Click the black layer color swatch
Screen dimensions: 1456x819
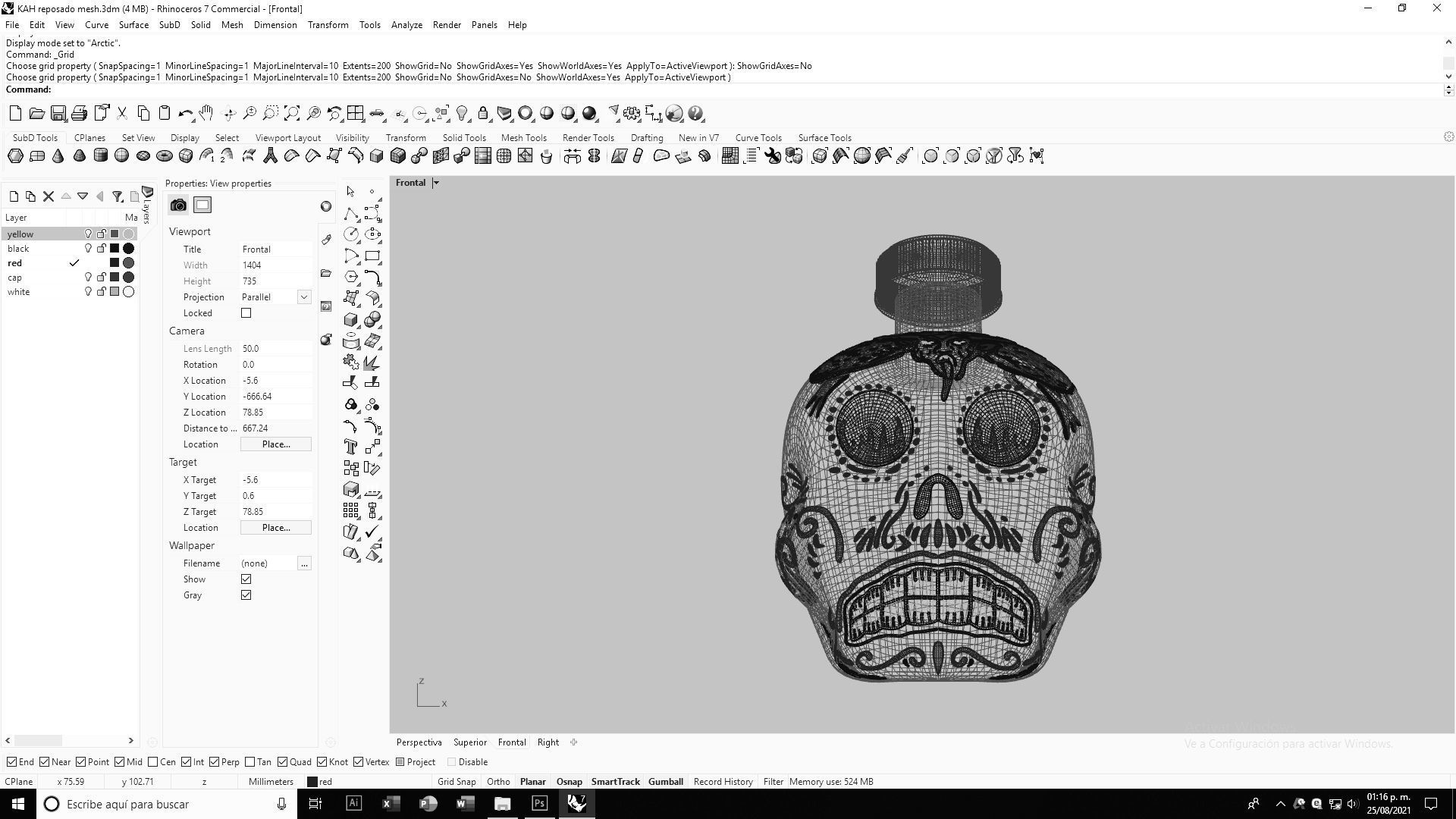point(115,249)
